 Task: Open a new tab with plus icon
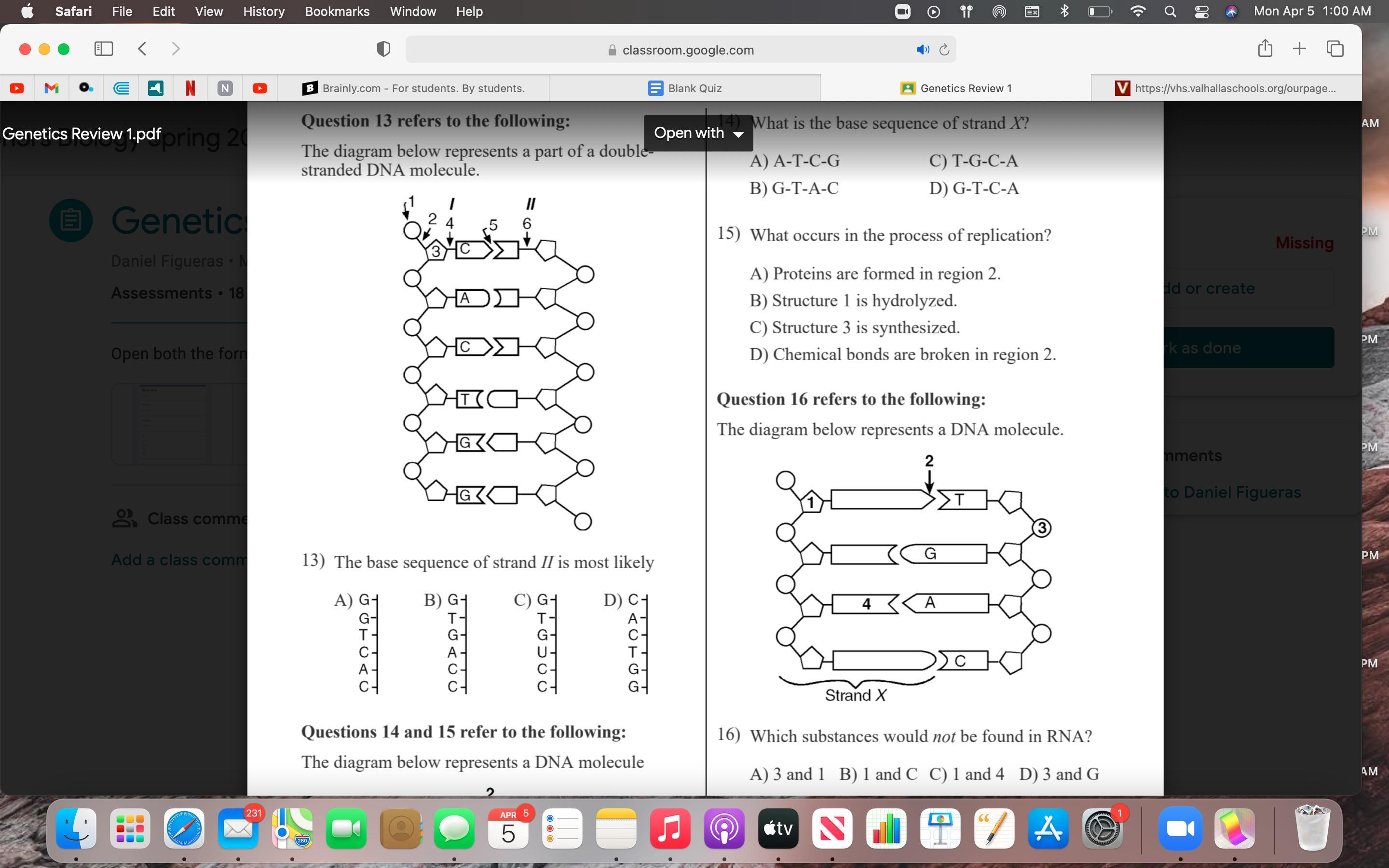[x=1299, y=49]
